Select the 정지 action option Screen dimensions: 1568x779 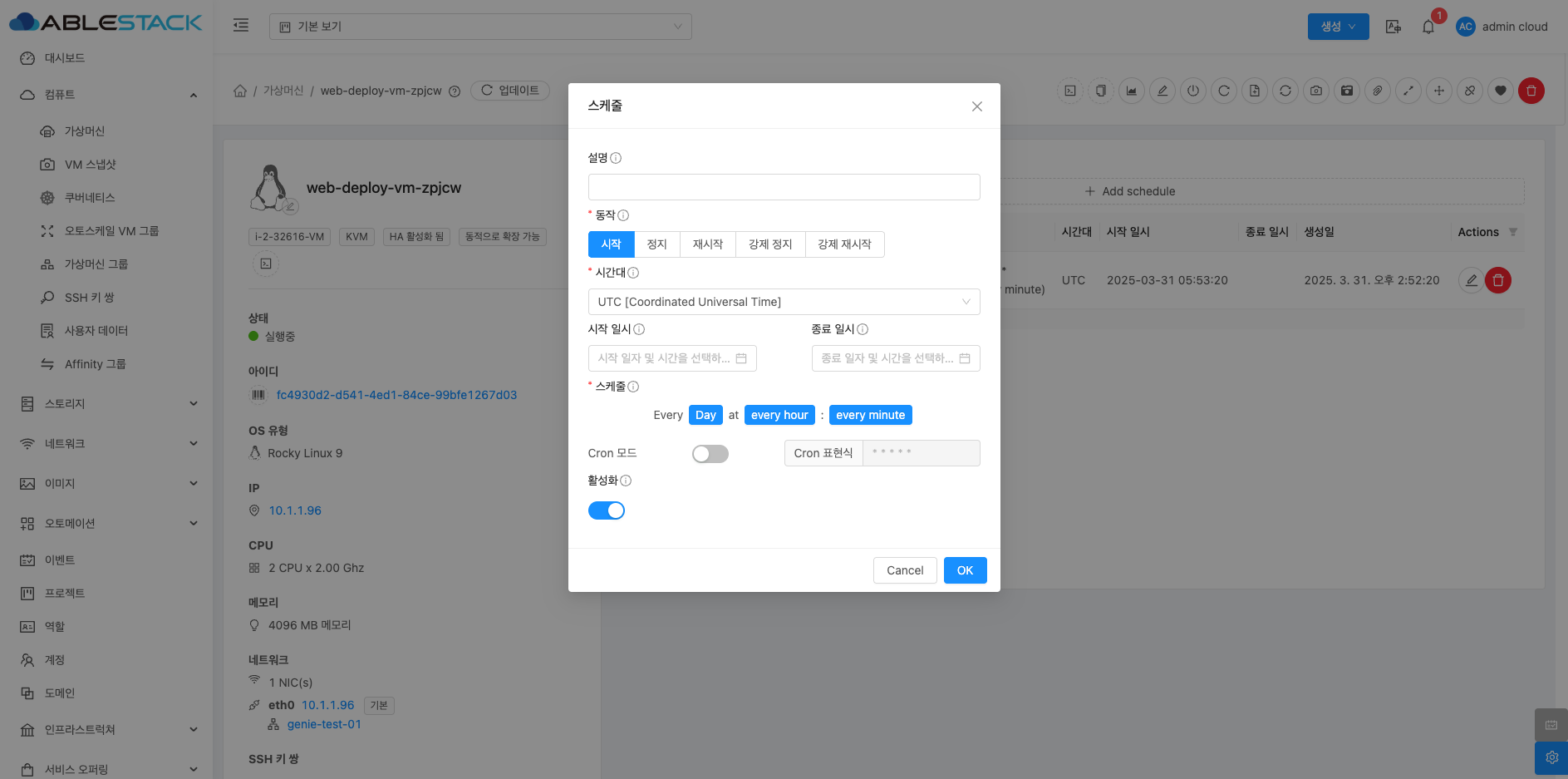click(x=656, y=244)
